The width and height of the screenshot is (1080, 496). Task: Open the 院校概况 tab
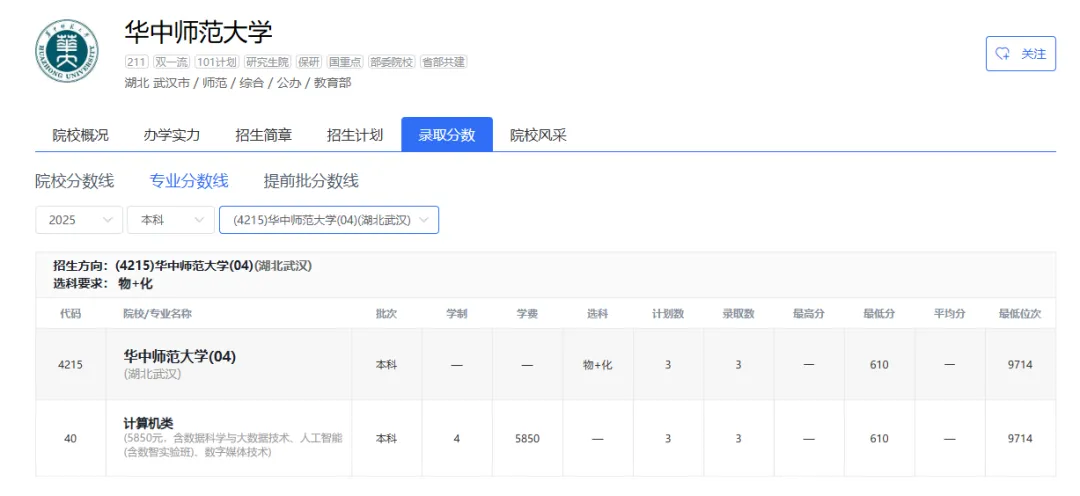(81, 135)
